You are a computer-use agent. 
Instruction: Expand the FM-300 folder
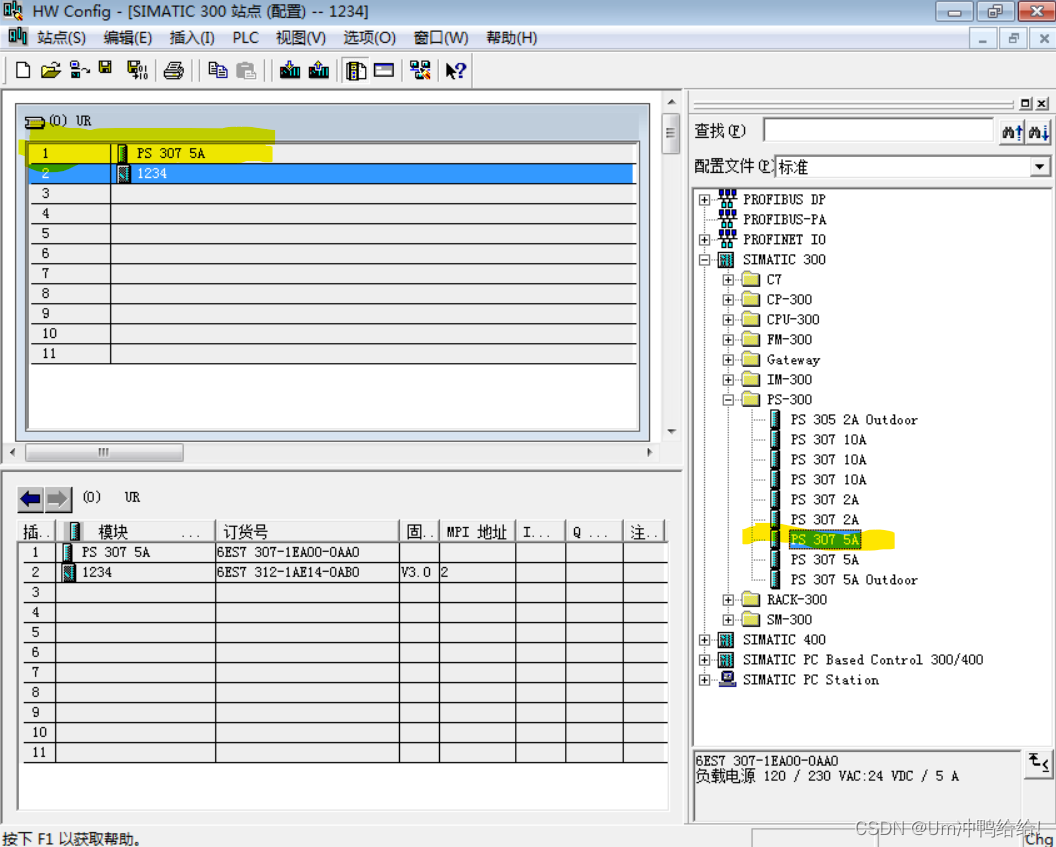(x=728, y=340)
